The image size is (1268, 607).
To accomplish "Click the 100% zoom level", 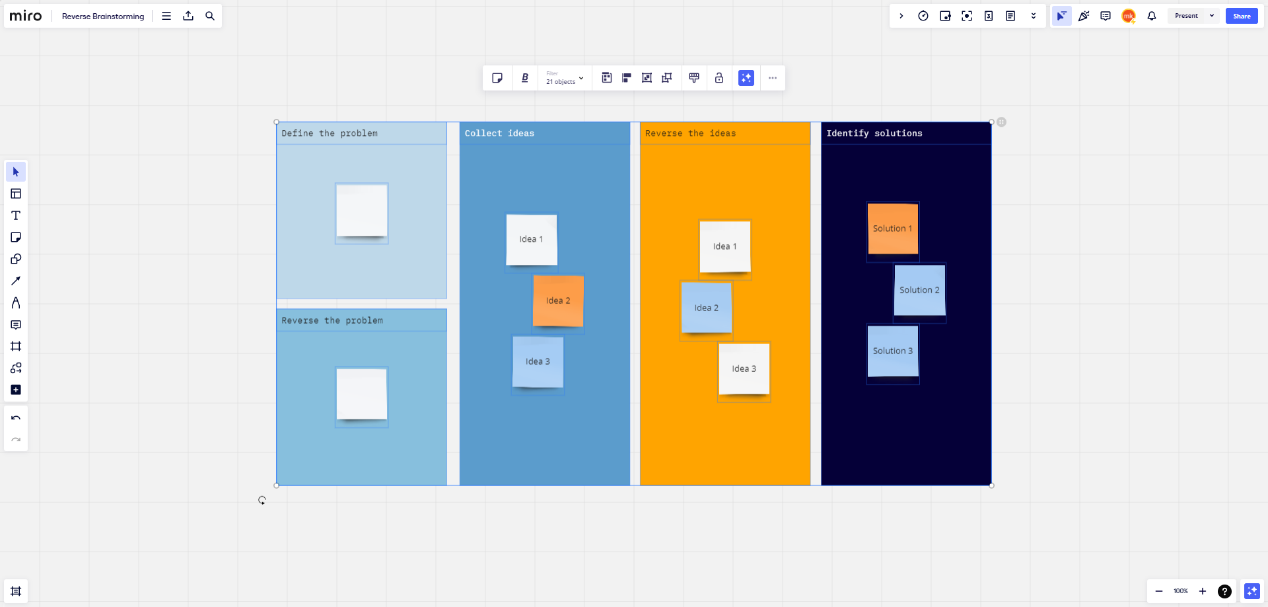I will (x=1181, y=591).
